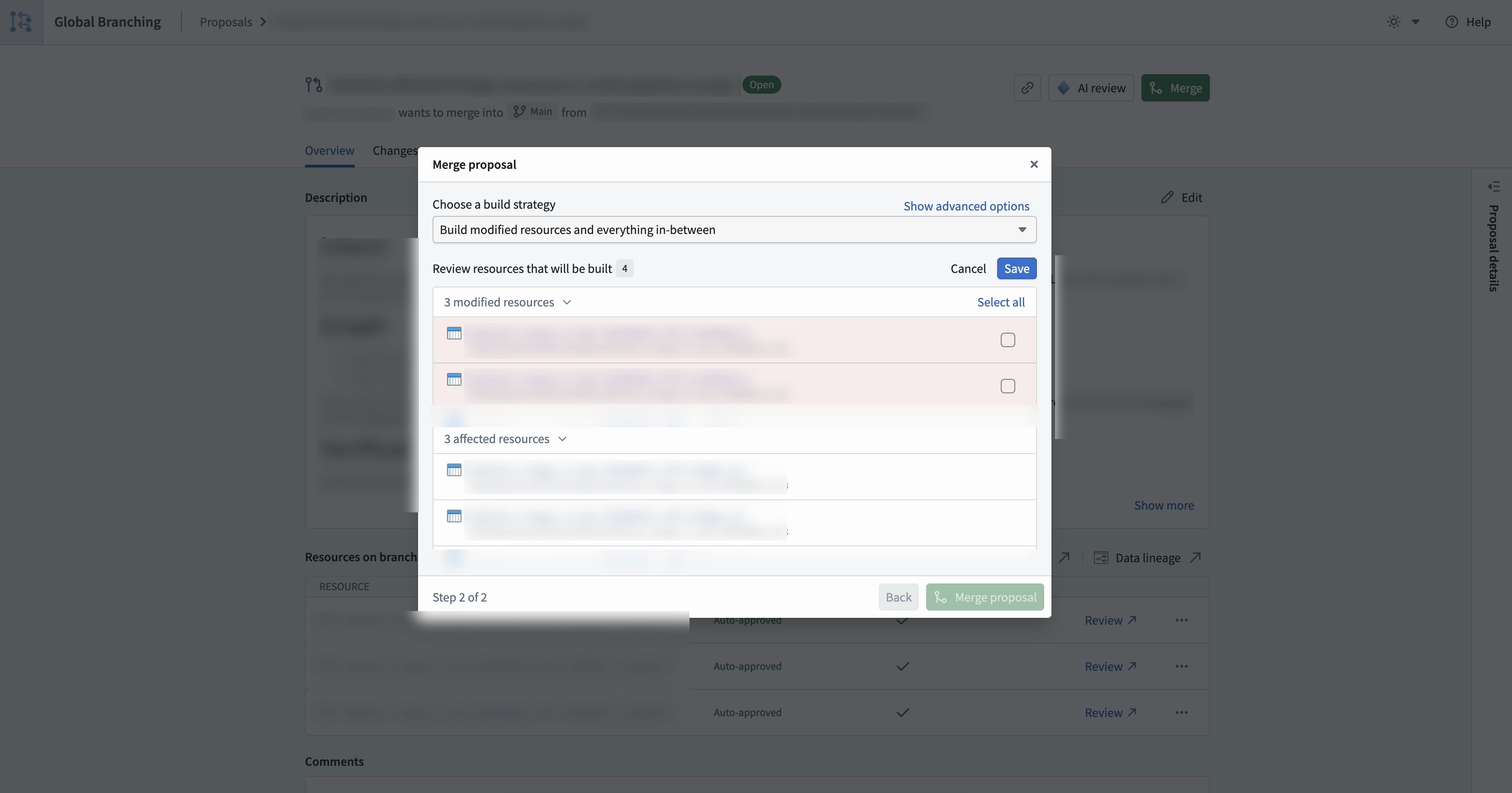Click first modified resource table icon
Screen dimensions: 1512x793
pyautogui.click(x=454, y=333)
